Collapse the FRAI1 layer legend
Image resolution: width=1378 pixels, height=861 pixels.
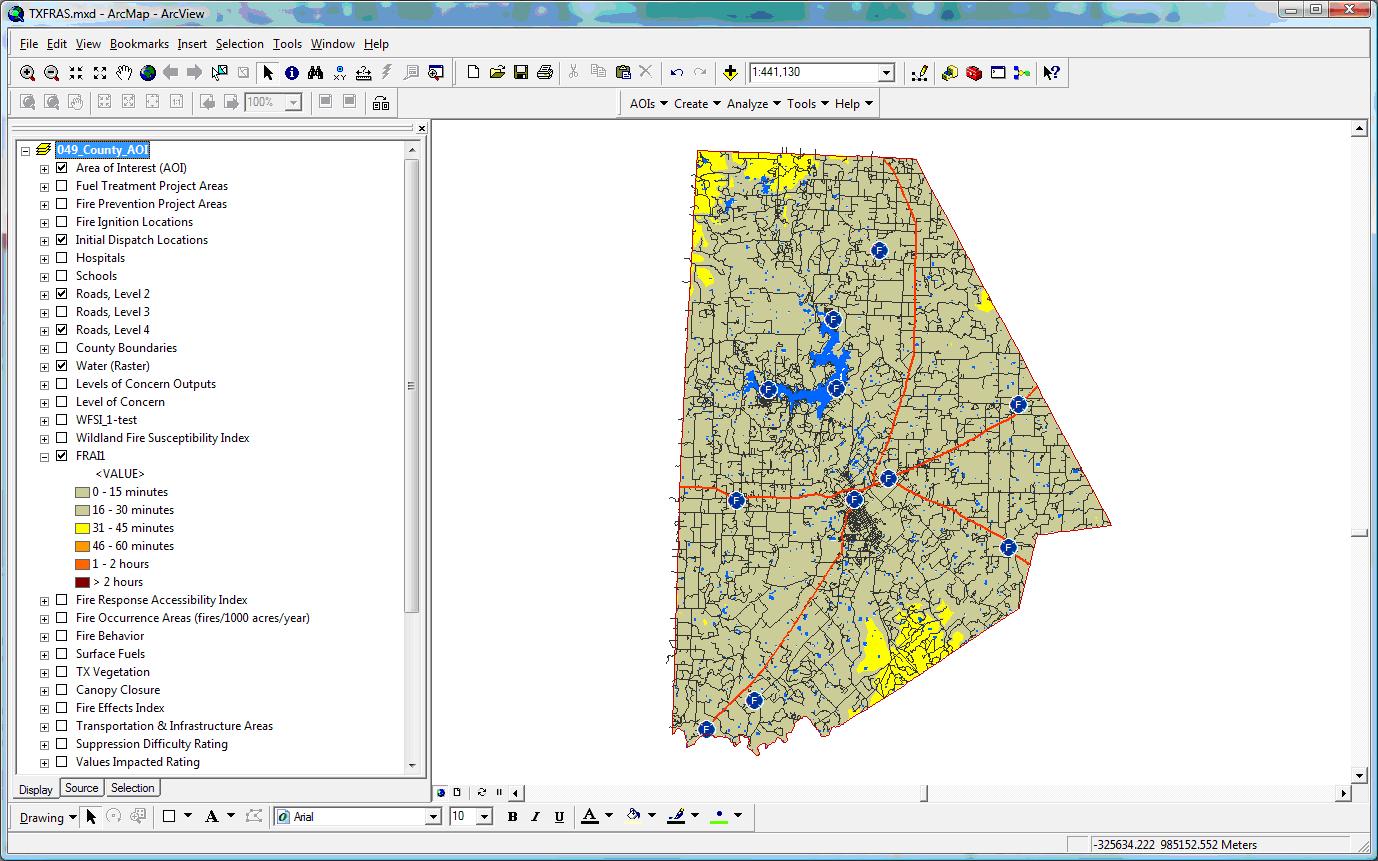point(44,456)
